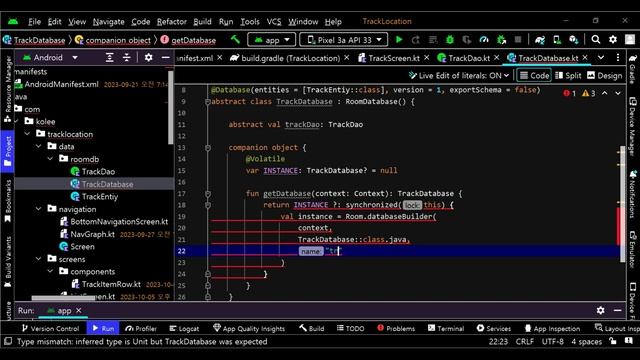640x360 pixels.
Task: Click Collapse All icon in Project panel
Action: (x=127, y=58)
